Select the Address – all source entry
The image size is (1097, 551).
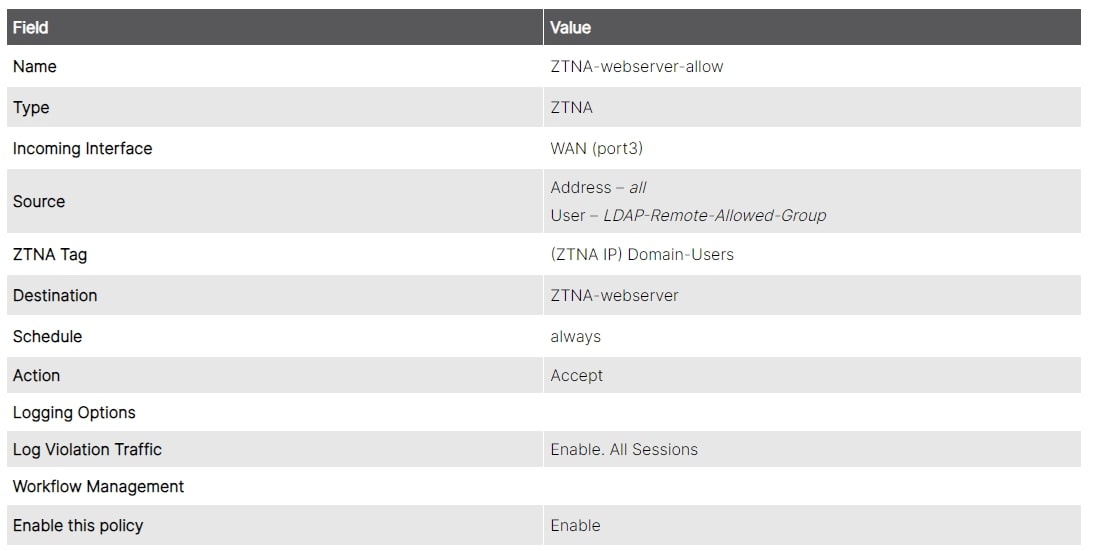click(598, 188)
